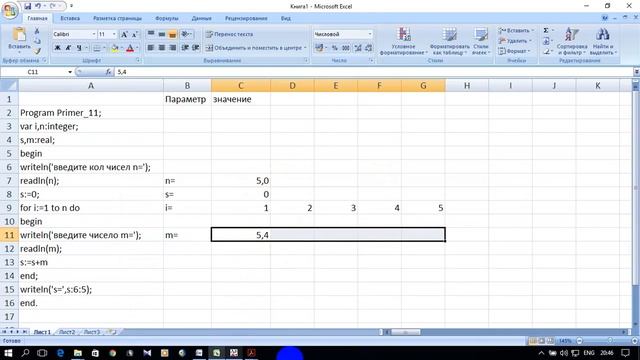
Task: Switch to the Рецензирование tab
Action: pos(246,18)
